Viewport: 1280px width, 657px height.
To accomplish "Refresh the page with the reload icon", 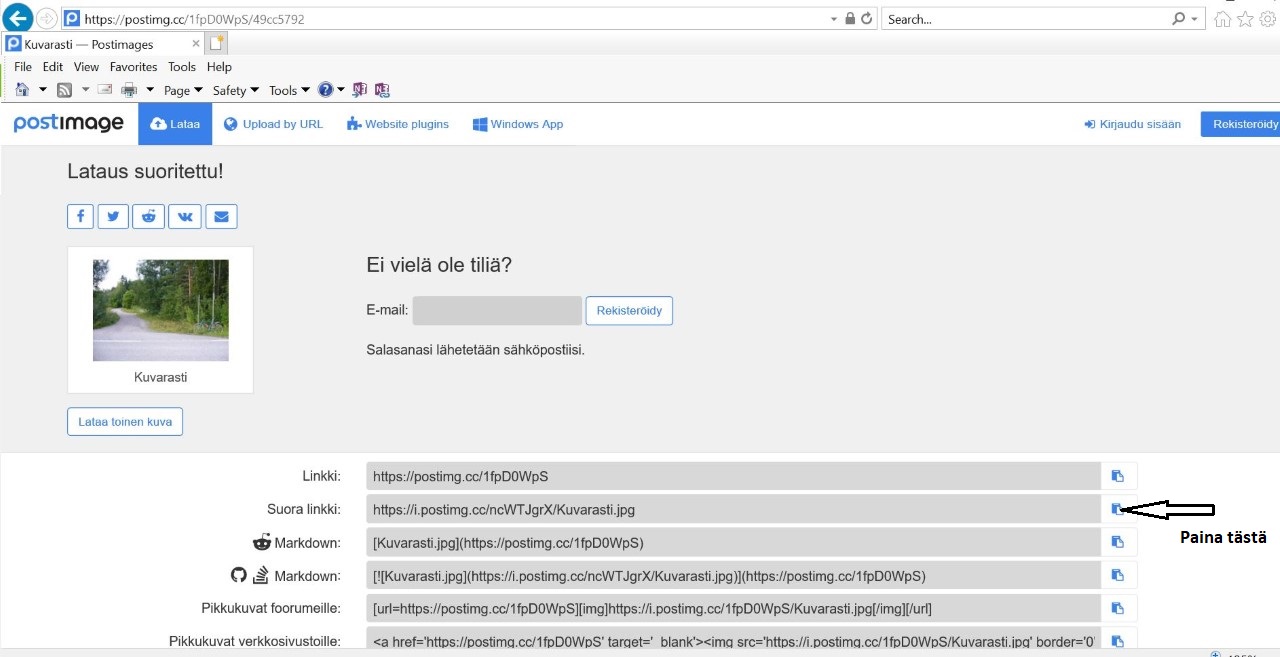I will point(867,19).
